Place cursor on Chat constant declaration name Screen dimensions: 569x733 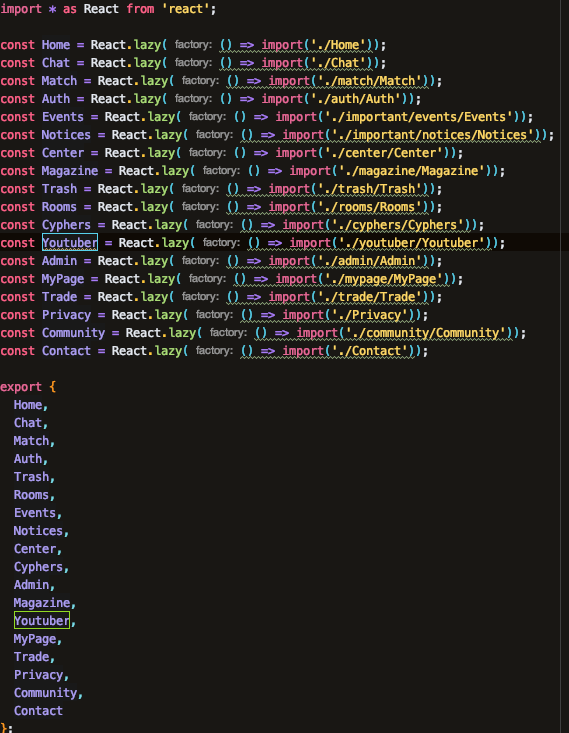[x=56, y=63]
